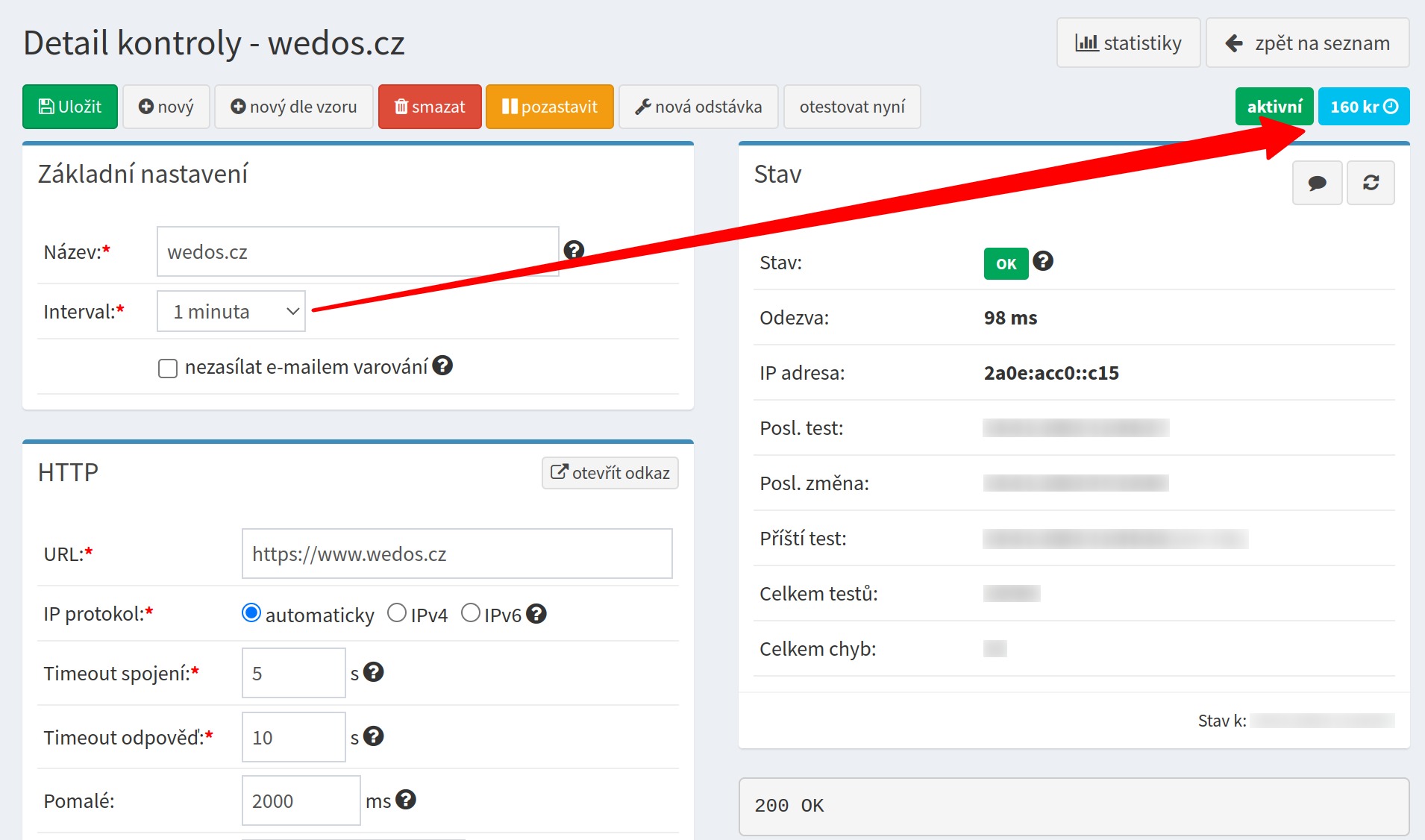Create a new check with nový button
This screenshot has width=1425, height=840.
(x=166, y=107)
